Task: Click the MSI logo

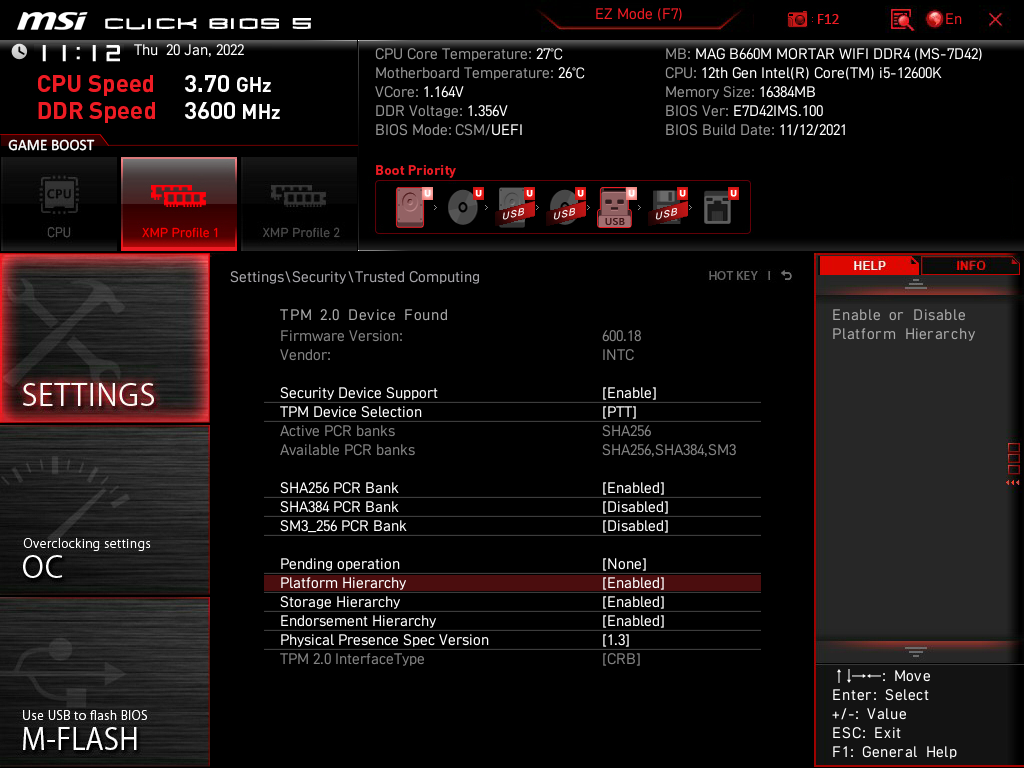Action: click(52, 21)
